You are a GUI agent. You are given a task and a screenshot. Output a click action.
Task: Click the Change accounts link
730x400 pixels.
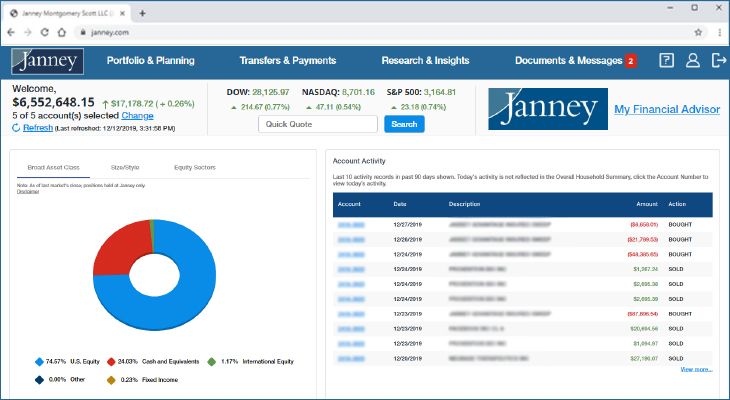coord(137,115)
